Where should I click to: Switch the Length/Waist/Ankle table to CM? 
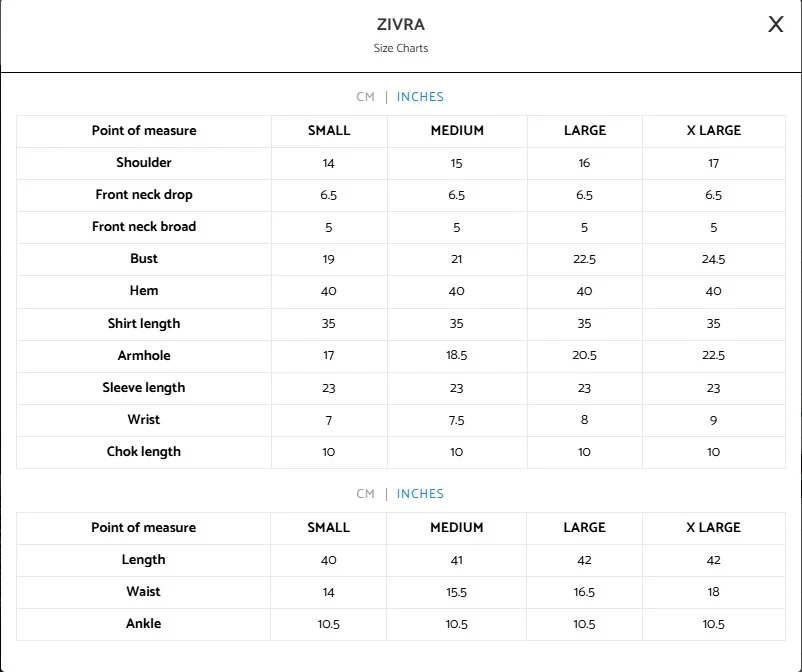click(365, 494)
